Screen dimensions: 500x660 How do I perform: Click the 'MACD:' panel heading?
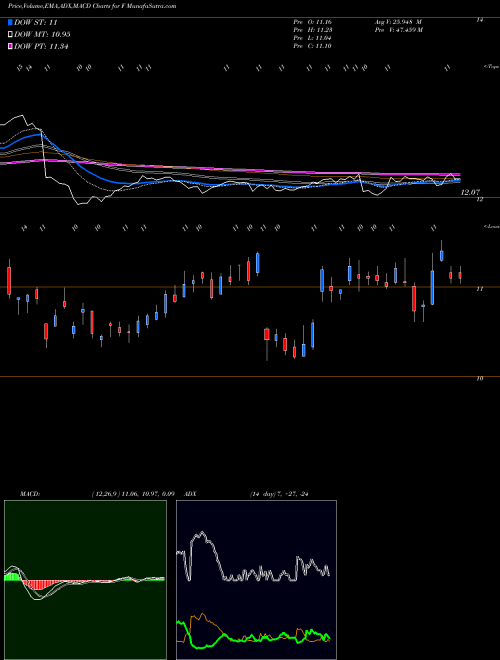coord(30,494)
